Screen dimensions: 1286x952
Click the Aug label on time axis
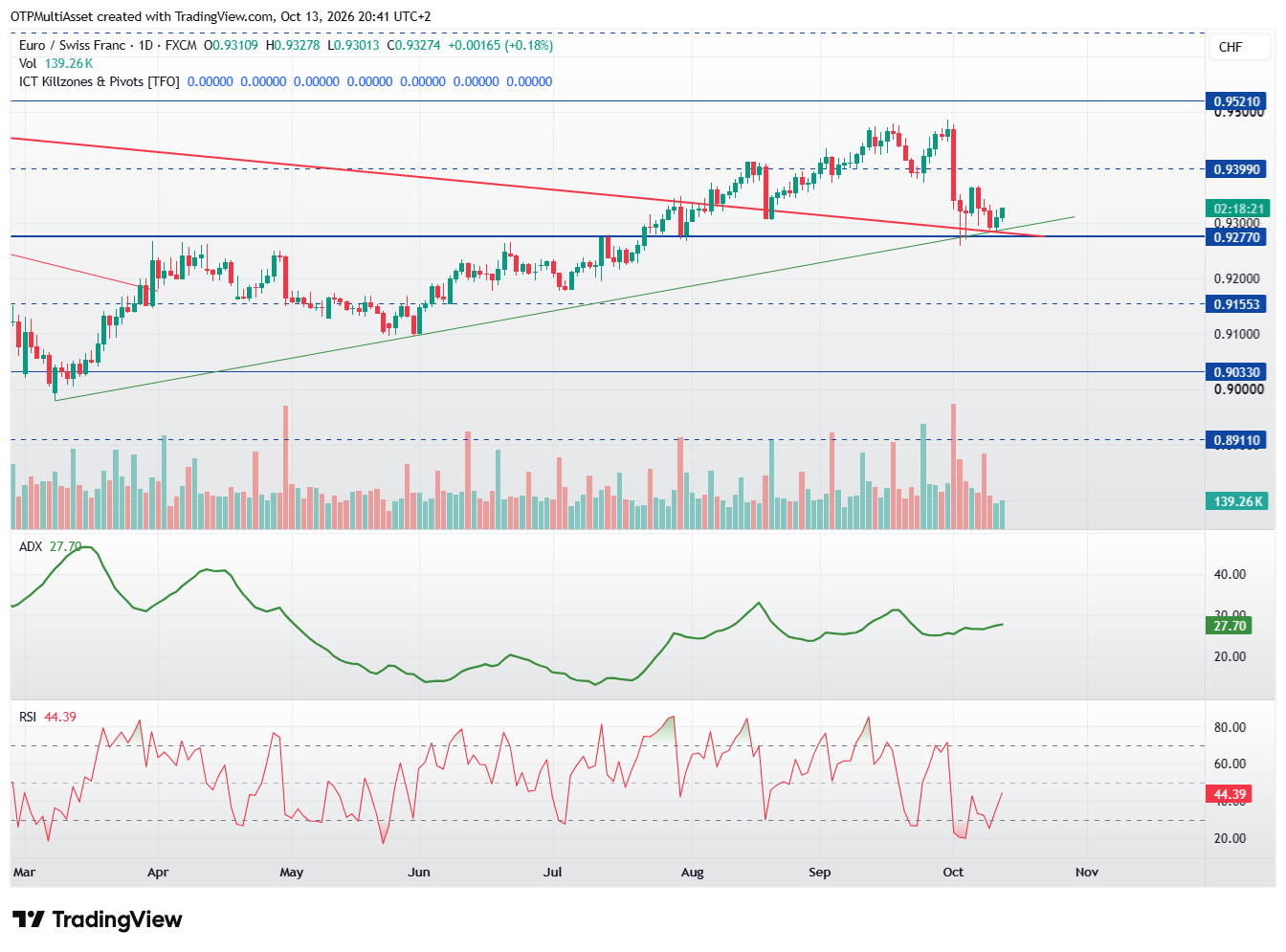pyautogui.click(x=692, y=872)
